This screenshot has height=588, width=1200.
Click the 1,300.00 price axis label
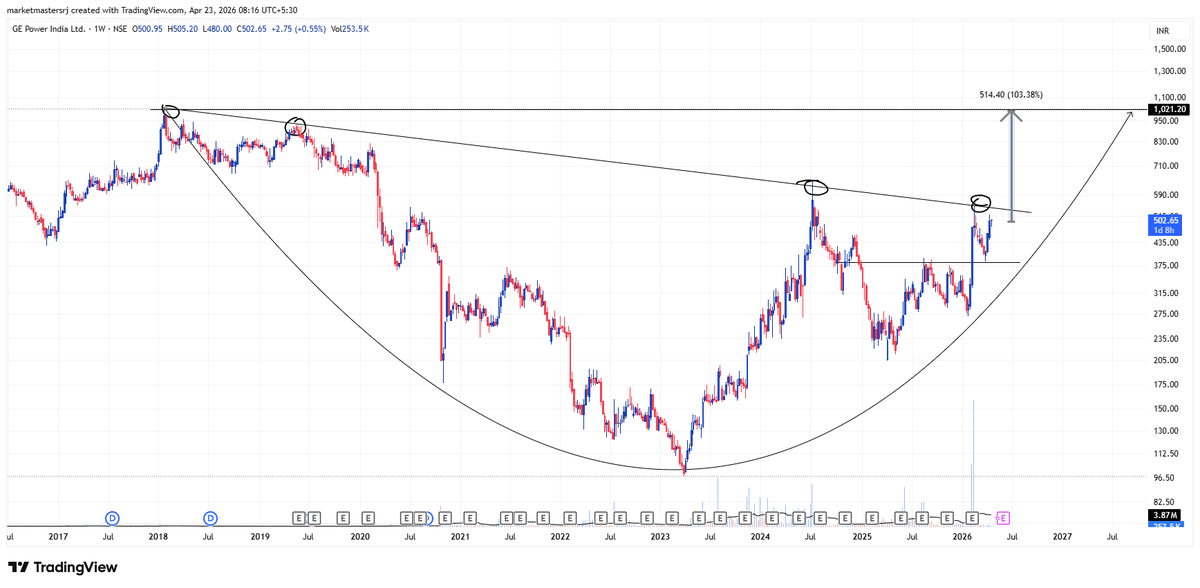tap(1168, 71)
